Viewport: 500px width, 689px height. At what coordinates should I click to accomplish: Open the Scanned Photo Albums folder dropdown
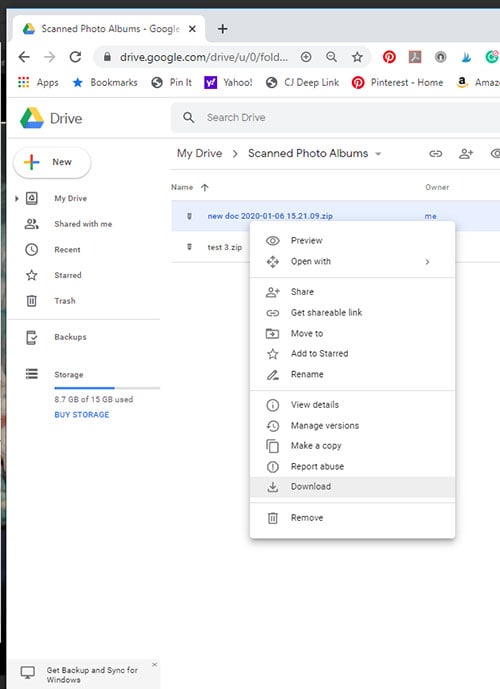click(x=378, y=154)
